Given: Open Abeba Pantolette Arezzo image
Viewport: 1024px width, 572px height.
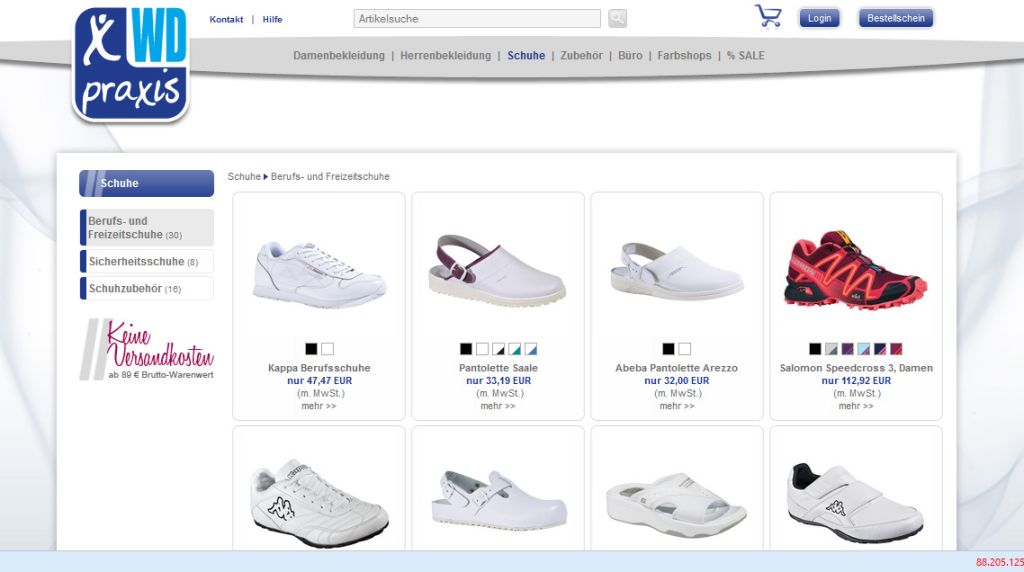Looking at the screenshot, I should click(677, 271).
